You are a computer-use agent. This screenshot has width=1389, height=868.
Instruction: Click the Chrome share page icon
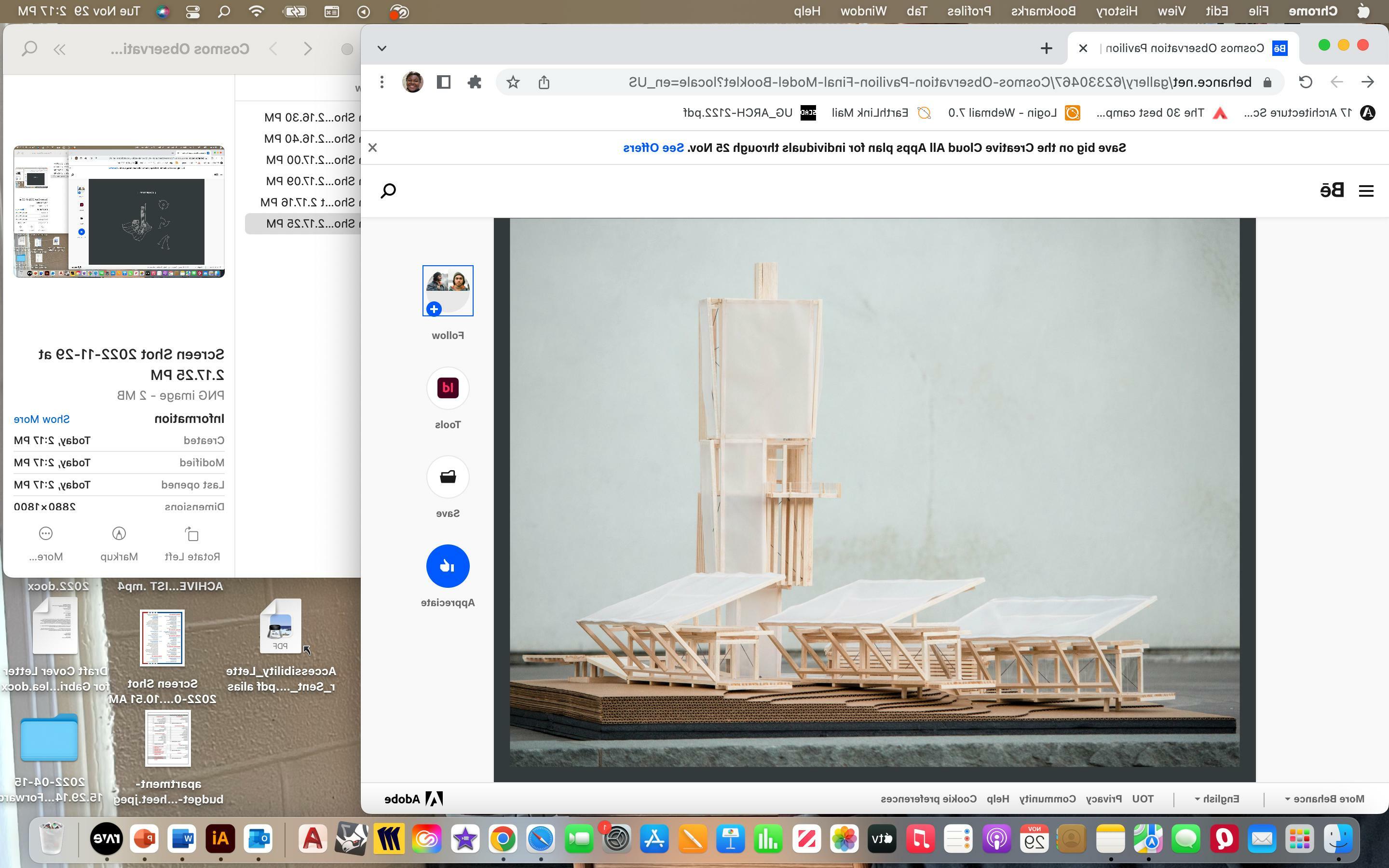point(544,82)
